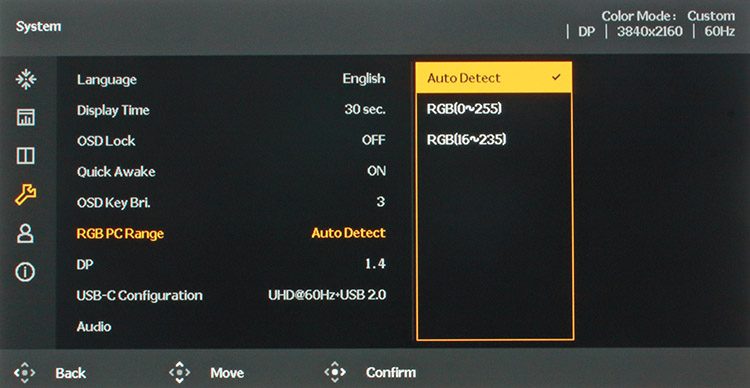The width and height of the screenshot is (750, 388).
Task: Click the 60Hz refresh rate indicator
Action: pos(720,33)
